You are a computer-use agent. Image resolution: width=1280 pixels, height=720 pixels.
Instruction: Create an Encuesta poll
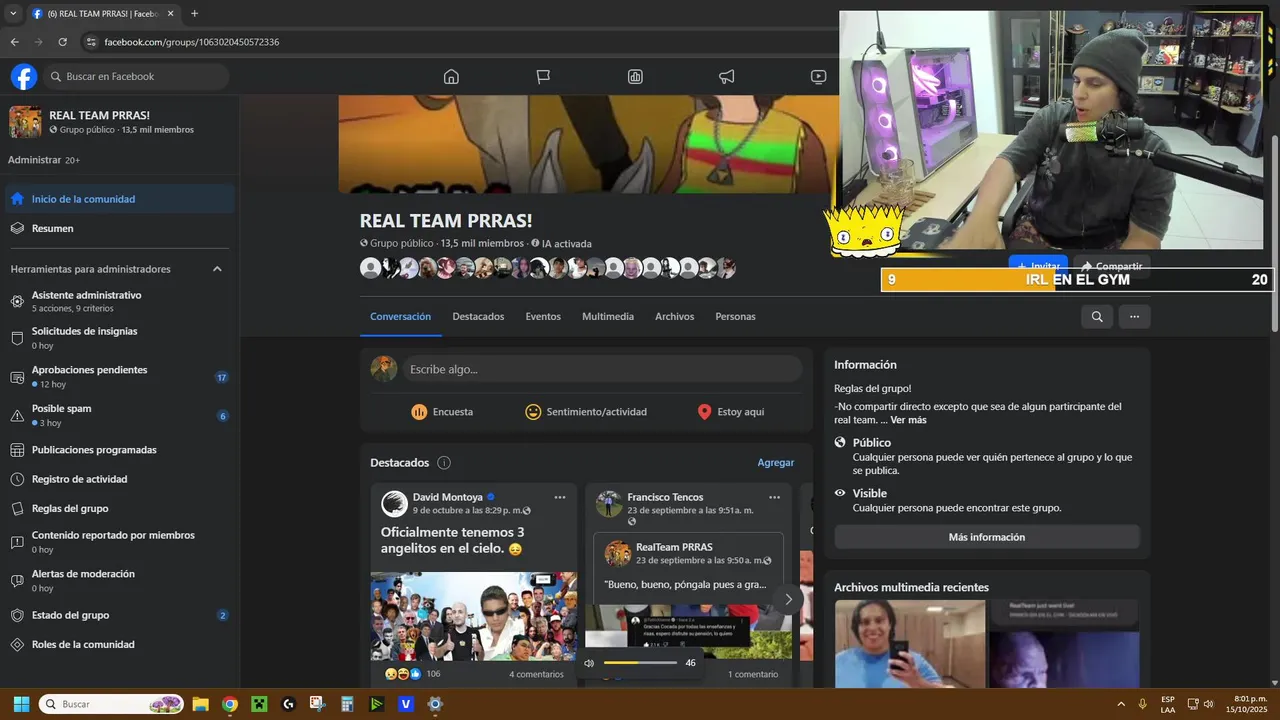pos(442,412)
